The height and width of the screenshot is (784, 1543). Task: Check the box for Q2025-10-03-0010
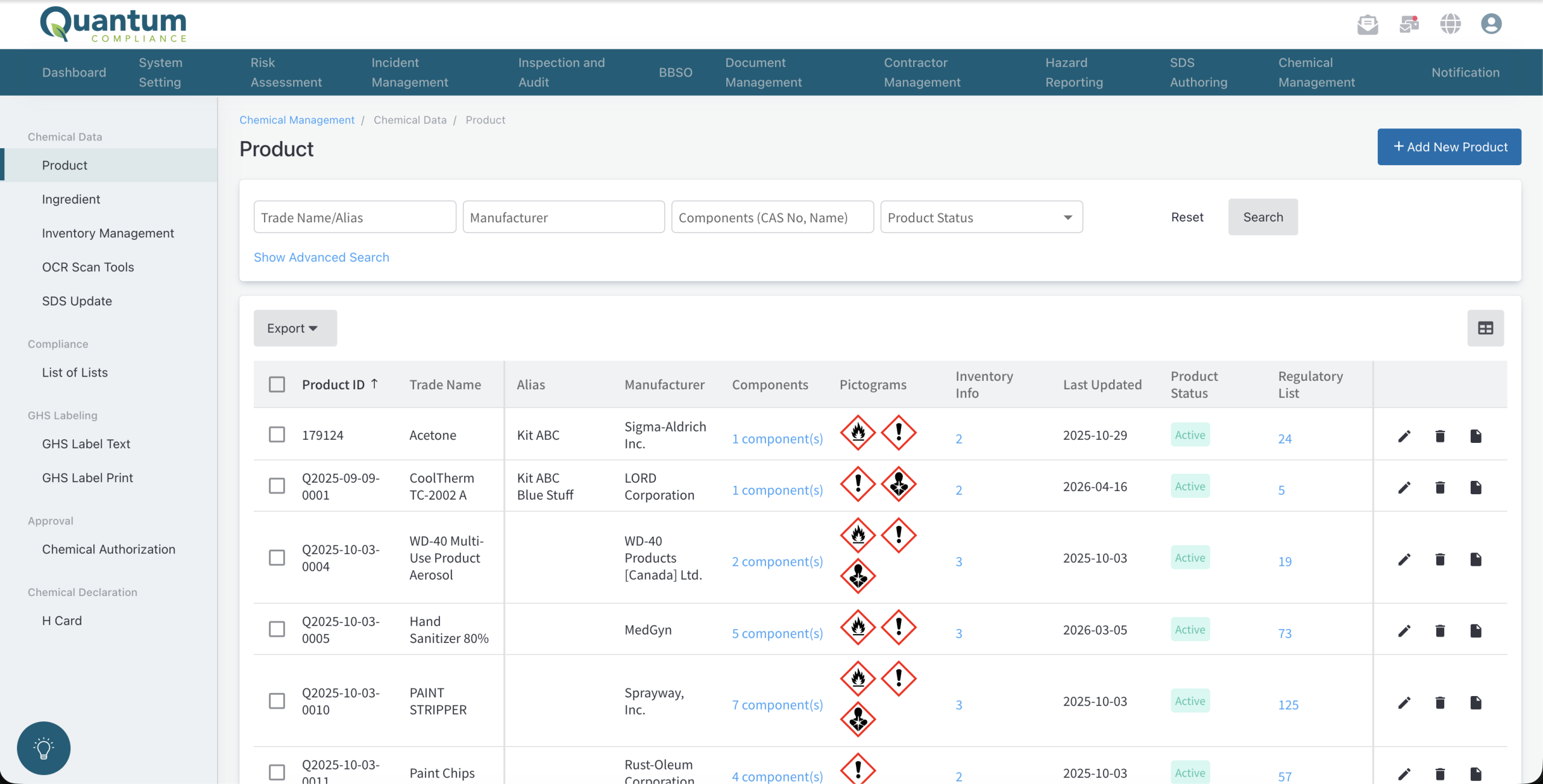[277, 701]
